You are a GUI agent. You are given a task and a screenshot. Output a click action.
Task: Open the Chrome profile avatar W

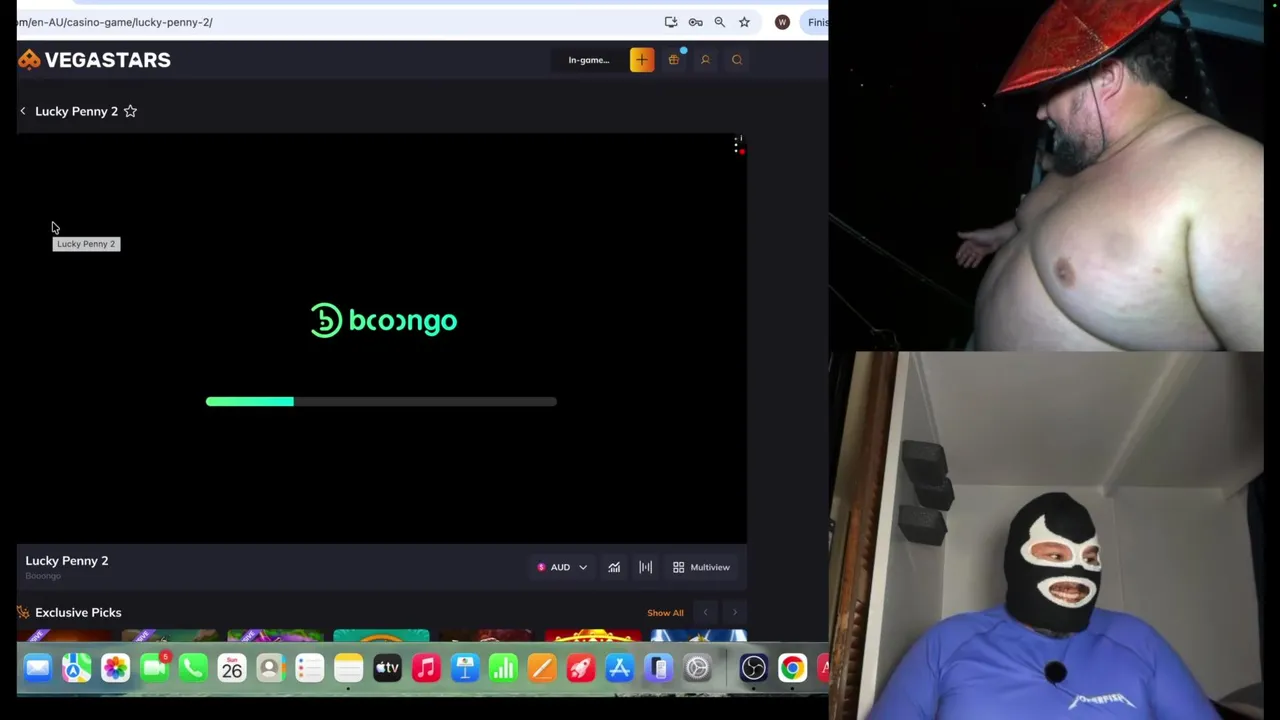782,22
